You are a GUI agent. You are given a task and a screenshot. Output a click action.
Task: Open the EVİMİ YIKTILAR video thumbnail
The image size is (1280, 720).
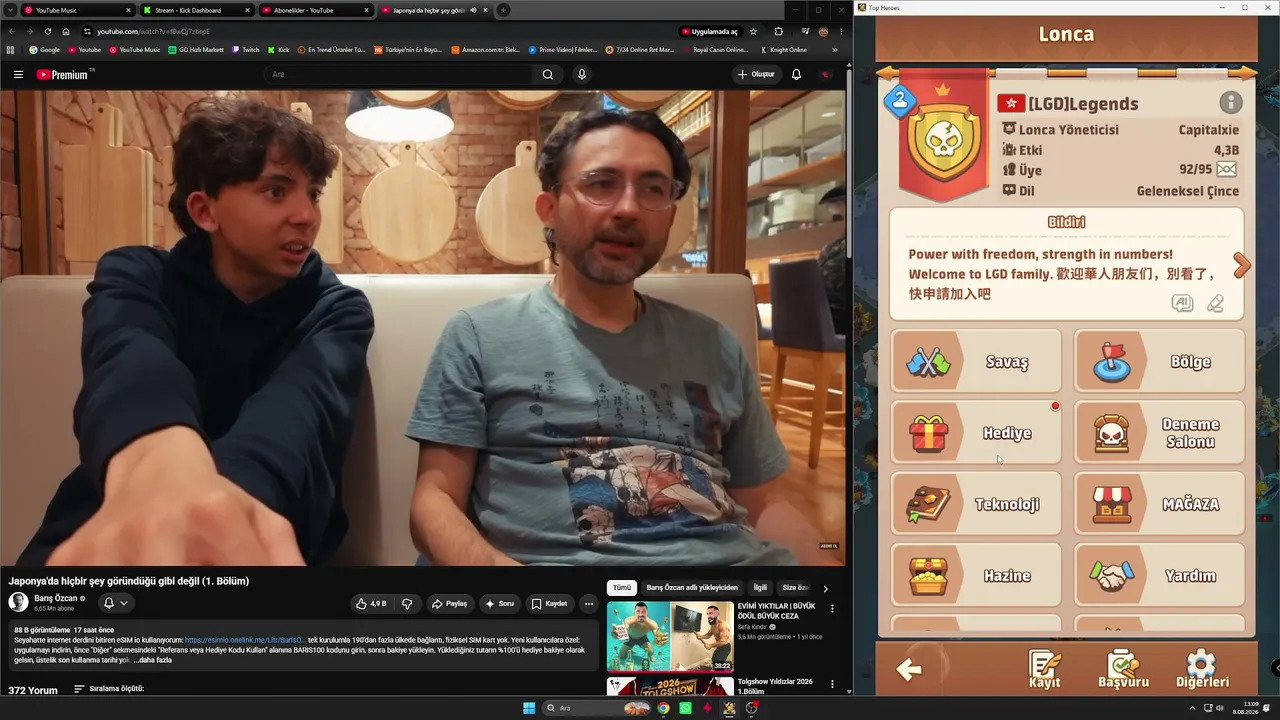(670, 636)
